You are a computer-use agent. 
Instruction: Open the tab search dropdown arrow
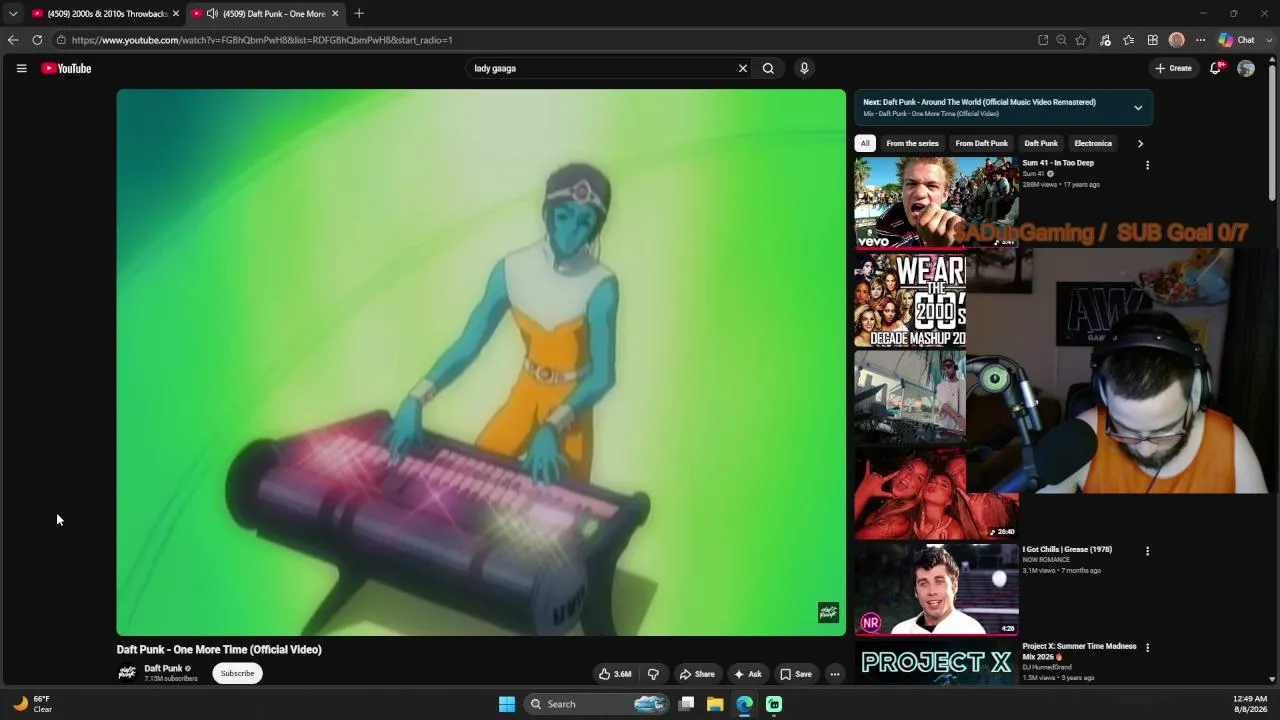click(x=12, y=14)
